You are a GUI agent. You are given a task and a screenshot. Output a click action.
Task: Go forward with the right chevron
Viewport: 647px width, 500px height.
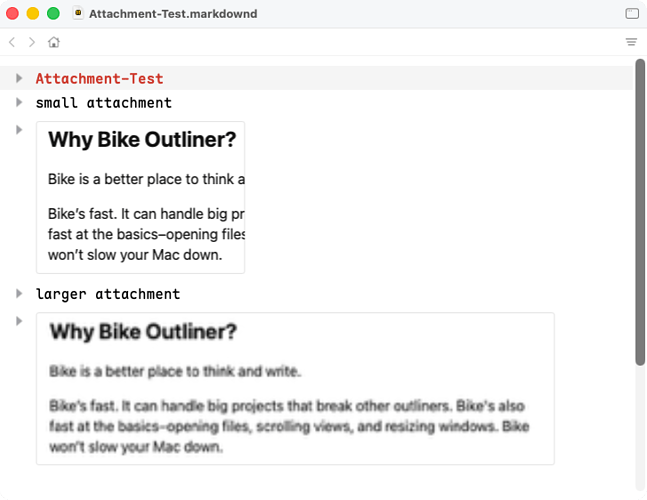32,42
